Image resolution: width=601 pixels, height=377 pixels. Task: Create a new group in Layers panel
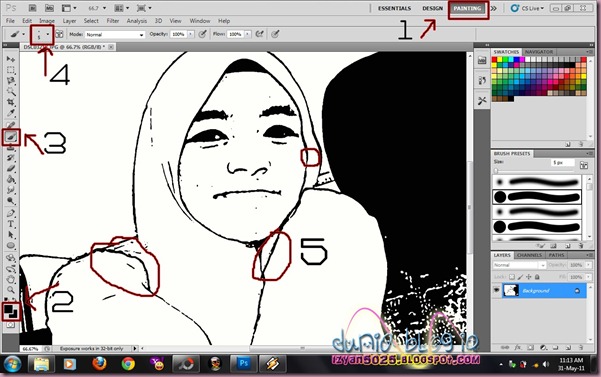click(x=556, y=347)
